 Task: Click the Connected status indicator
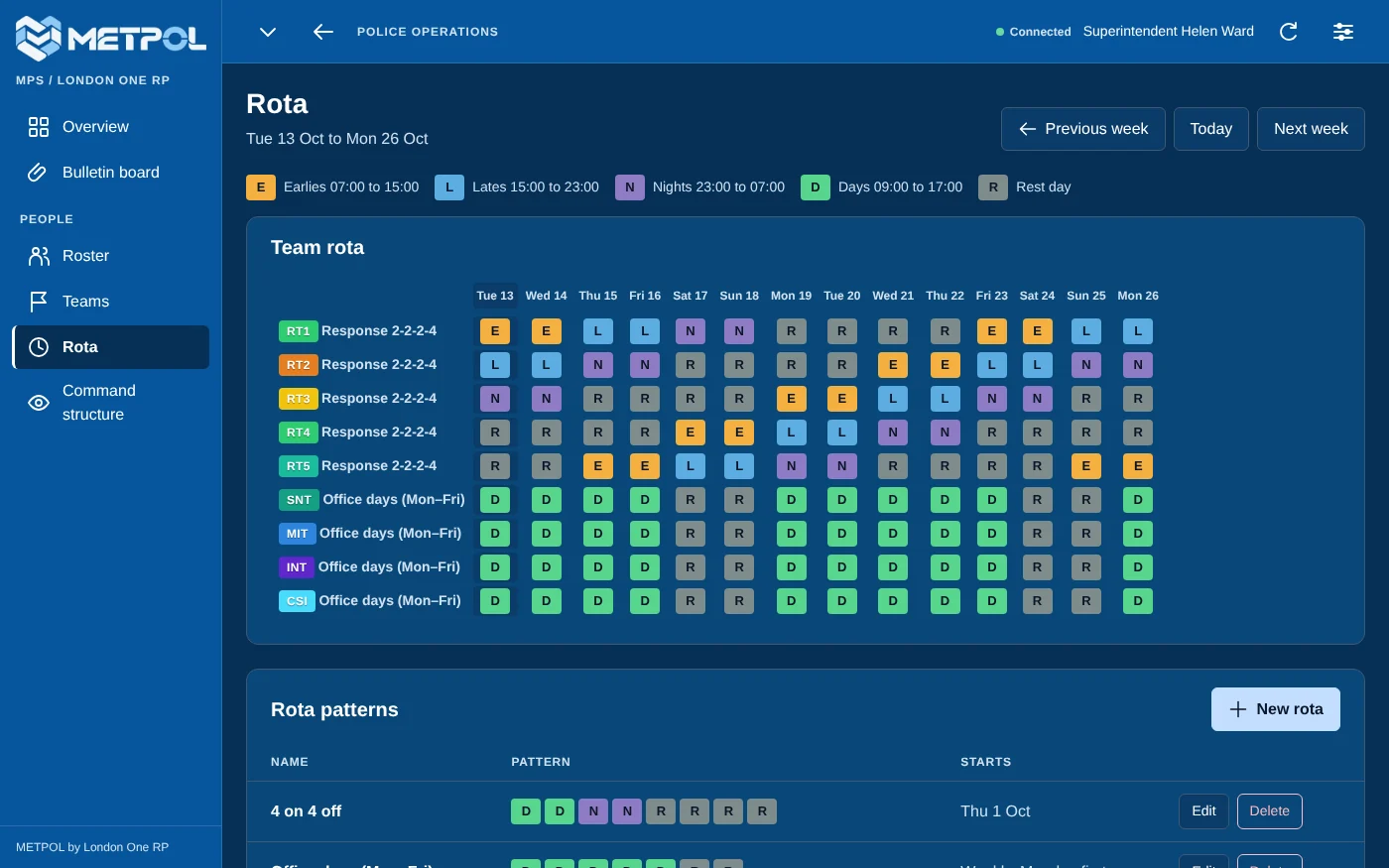coord(1033,32)
